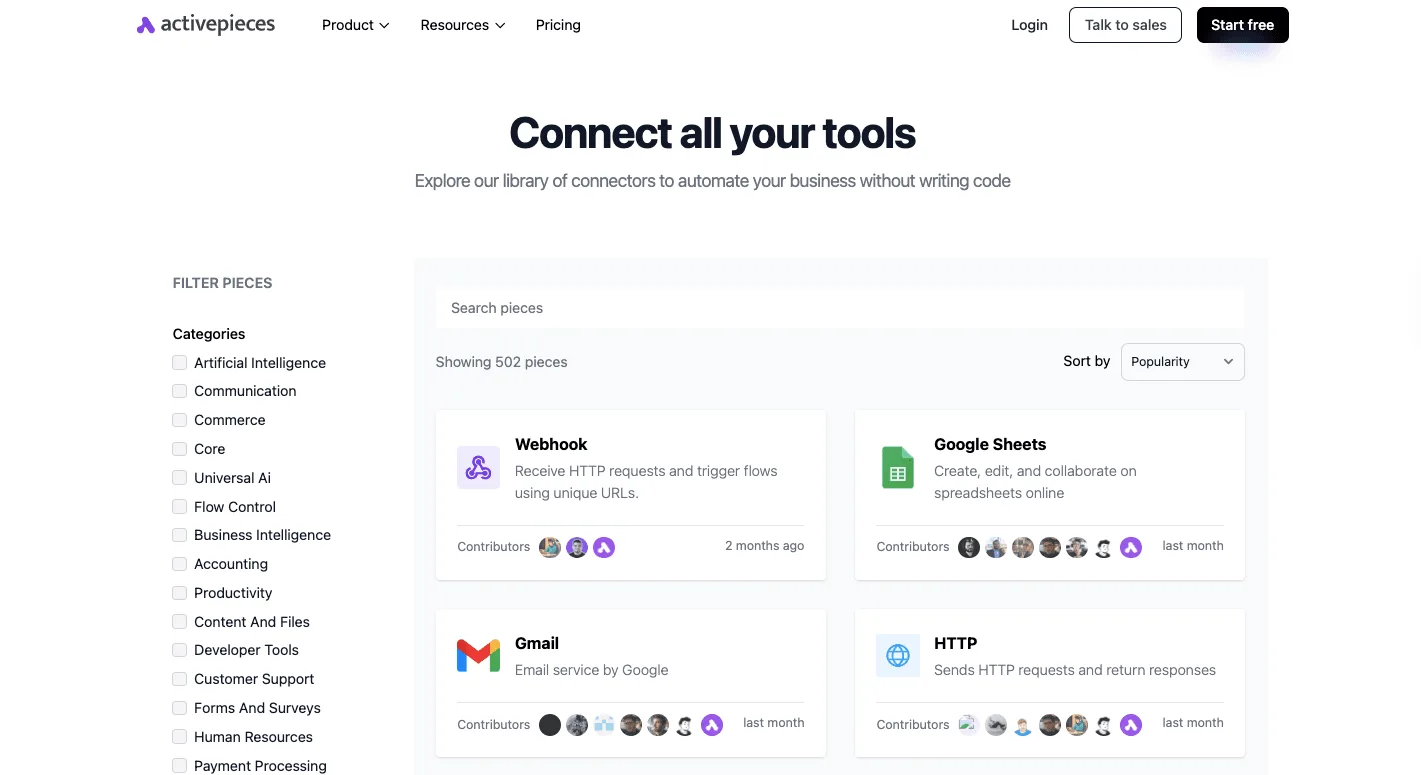Tick the Commerce checkbox
This screenshot has width=1421, height=775.
point(180,420)
